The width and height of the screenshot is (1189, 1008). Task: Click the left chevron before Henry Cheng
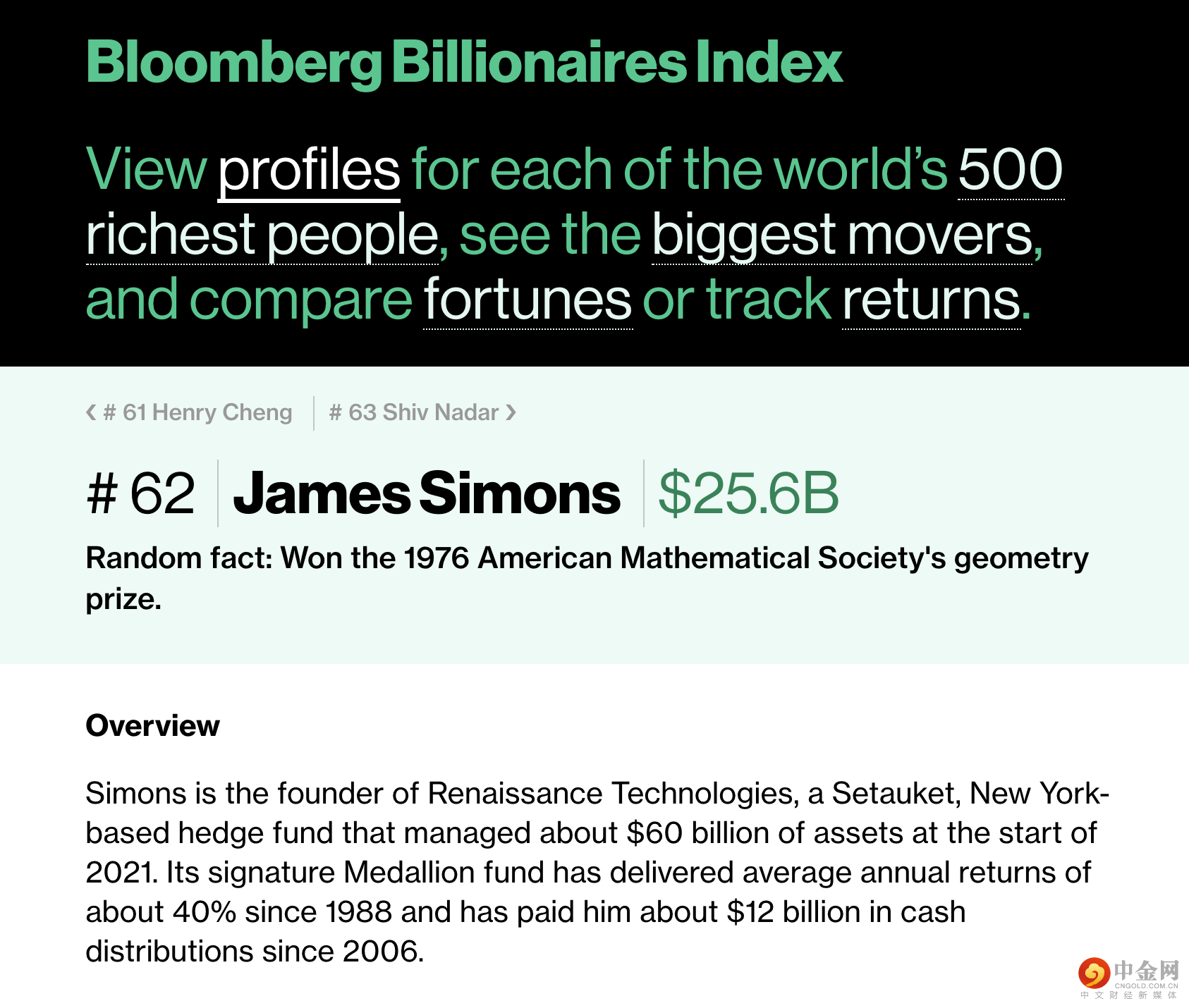point(91,412)
